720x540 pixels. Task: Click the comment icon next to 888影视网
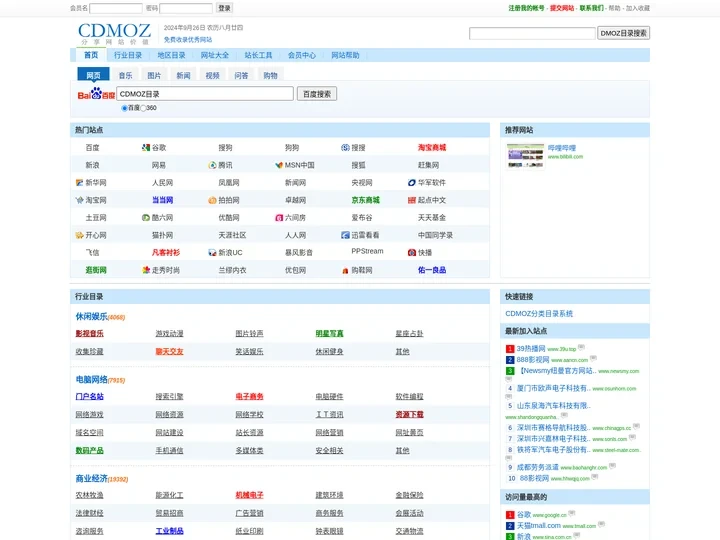593,358
